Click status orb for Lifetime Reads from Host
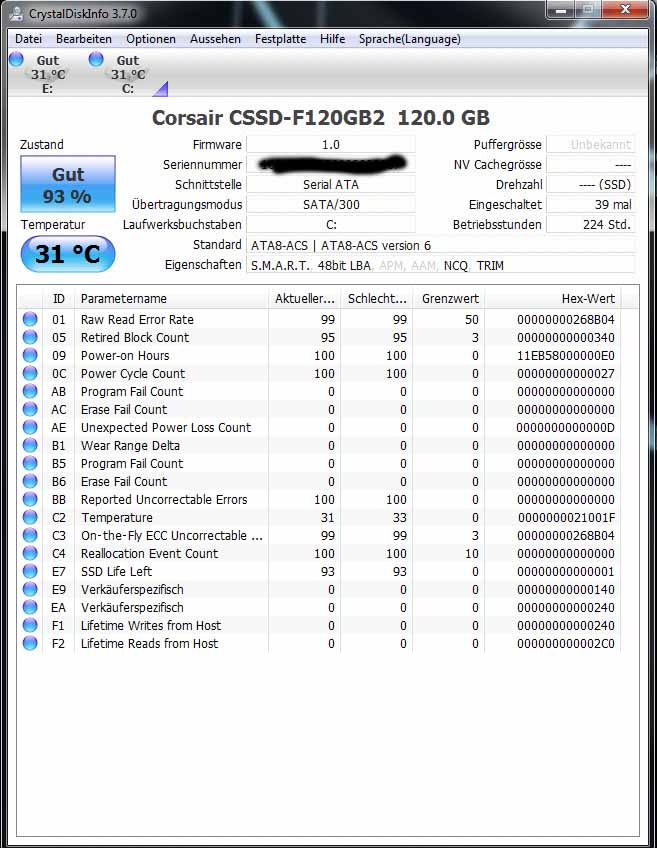 tap(30, 643)
